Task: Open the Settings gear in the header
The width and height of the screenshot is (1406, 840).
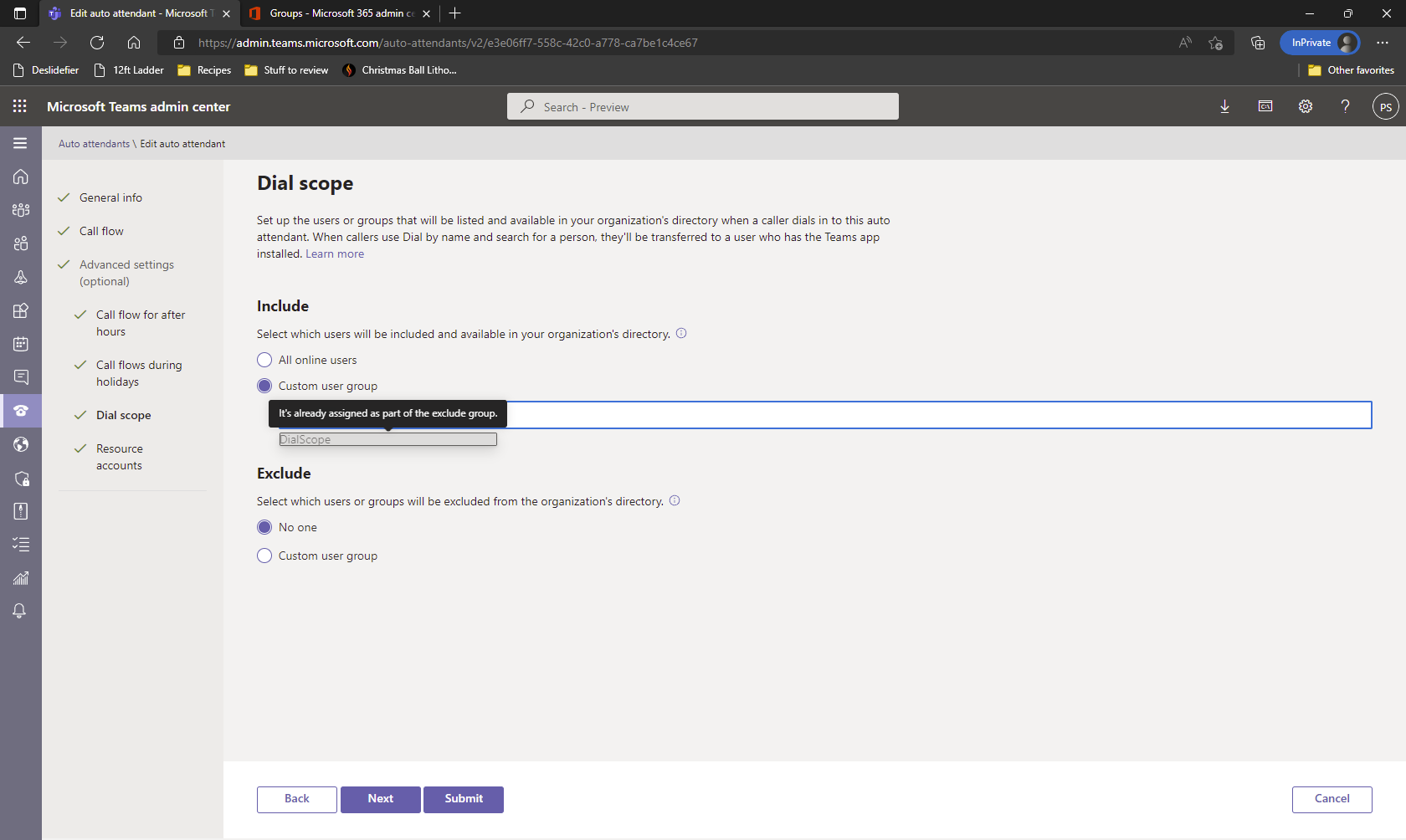Action: coord(1306,106)
